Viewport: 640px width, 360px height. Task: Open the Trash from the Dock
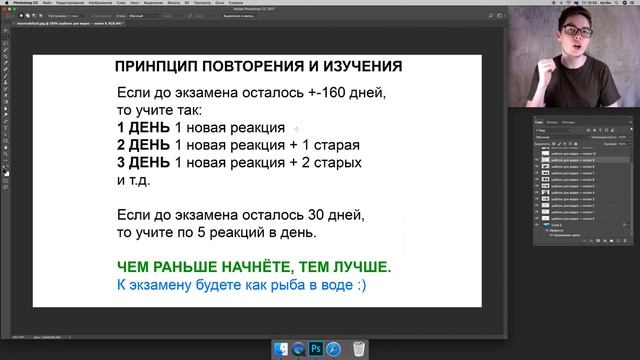pos(358,349)
